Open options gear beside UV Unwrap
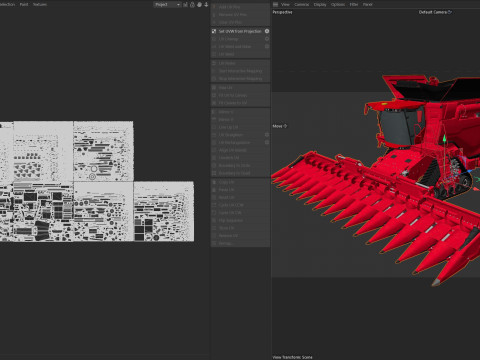The image size is (480, 360). coord(267,39)
